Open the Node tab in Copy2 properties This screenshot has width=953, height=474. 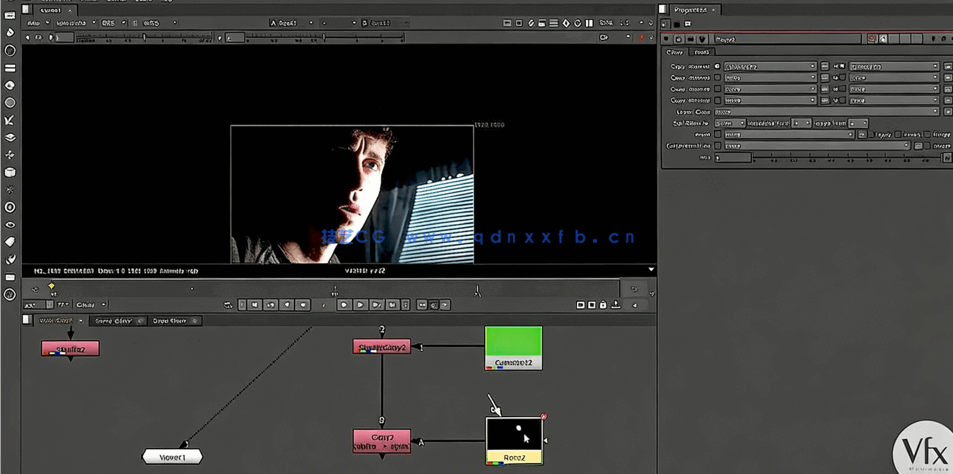[702, 52]
